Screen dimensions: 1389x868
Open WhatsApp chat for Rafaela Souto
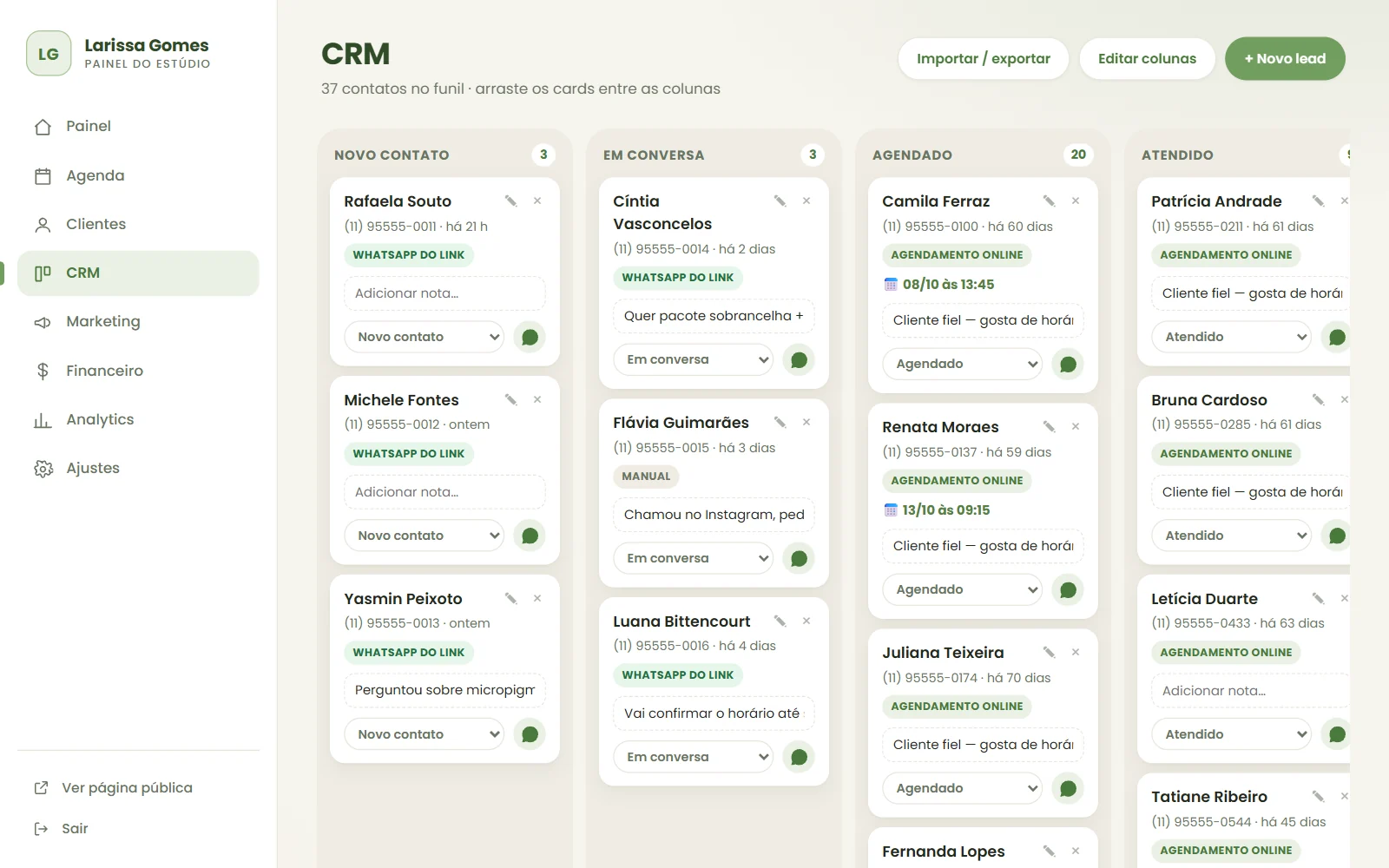pos(530,337)
